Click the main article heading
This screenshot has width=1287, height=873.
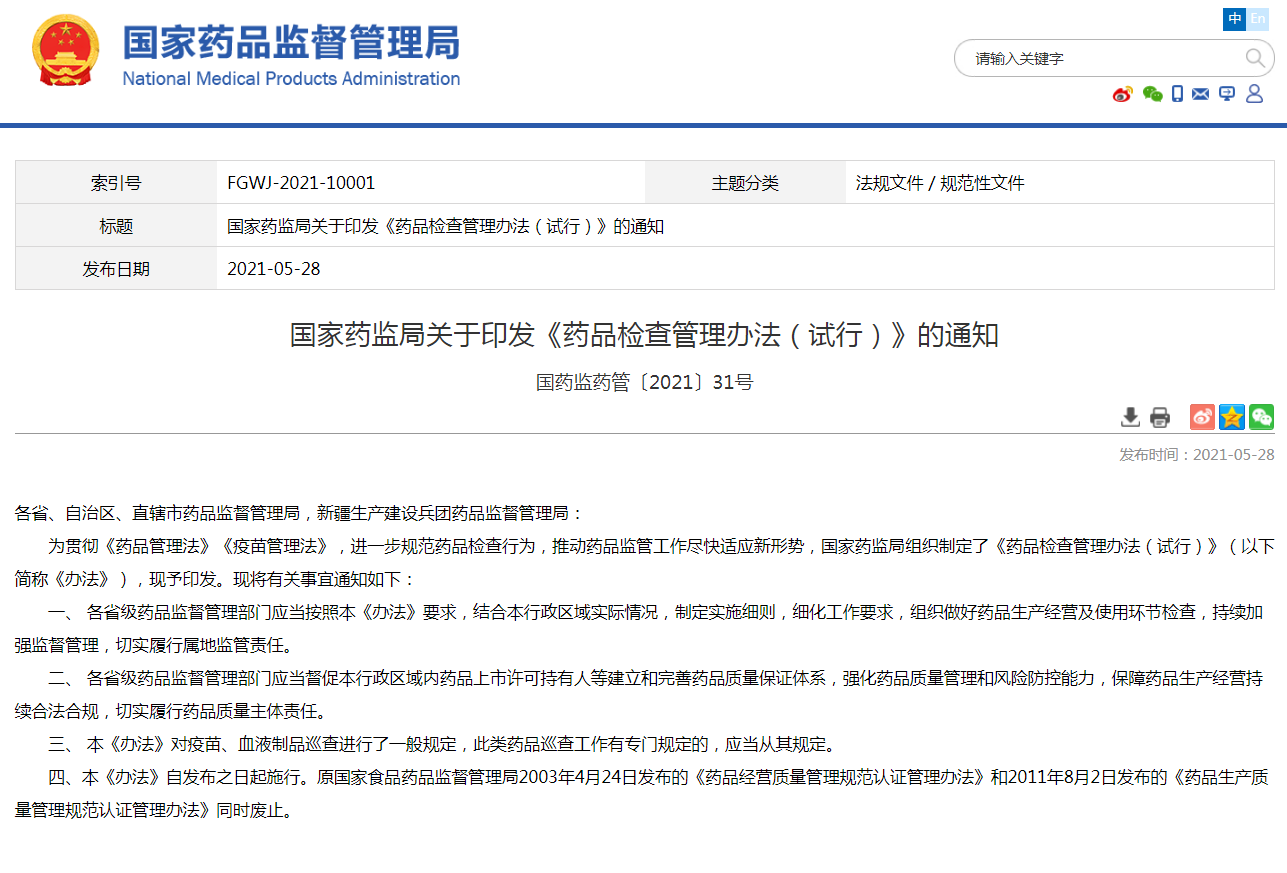pyautogui.click(x=644, y=335)
